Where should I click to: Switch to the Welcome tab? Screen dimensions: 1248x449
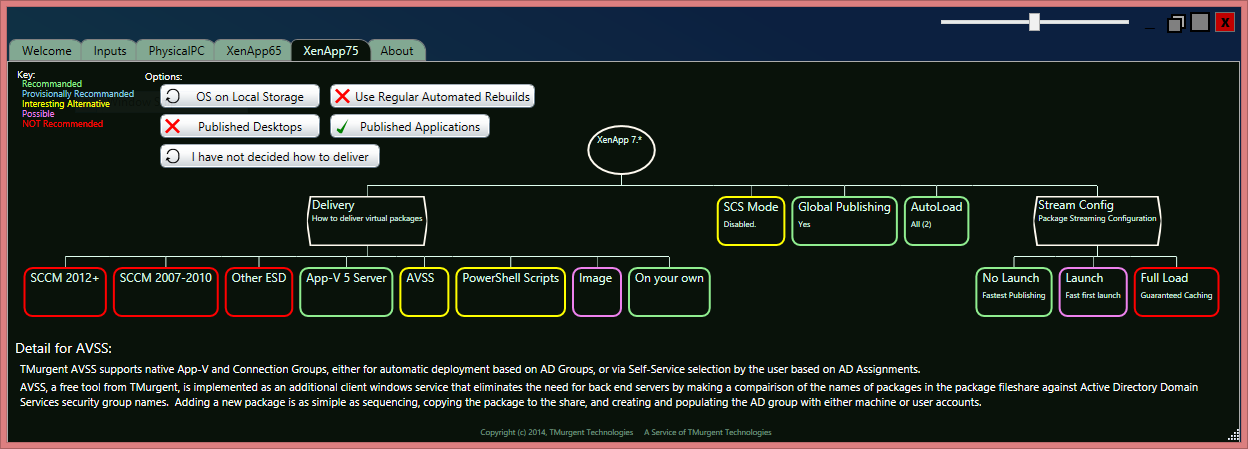click(46, 50)
